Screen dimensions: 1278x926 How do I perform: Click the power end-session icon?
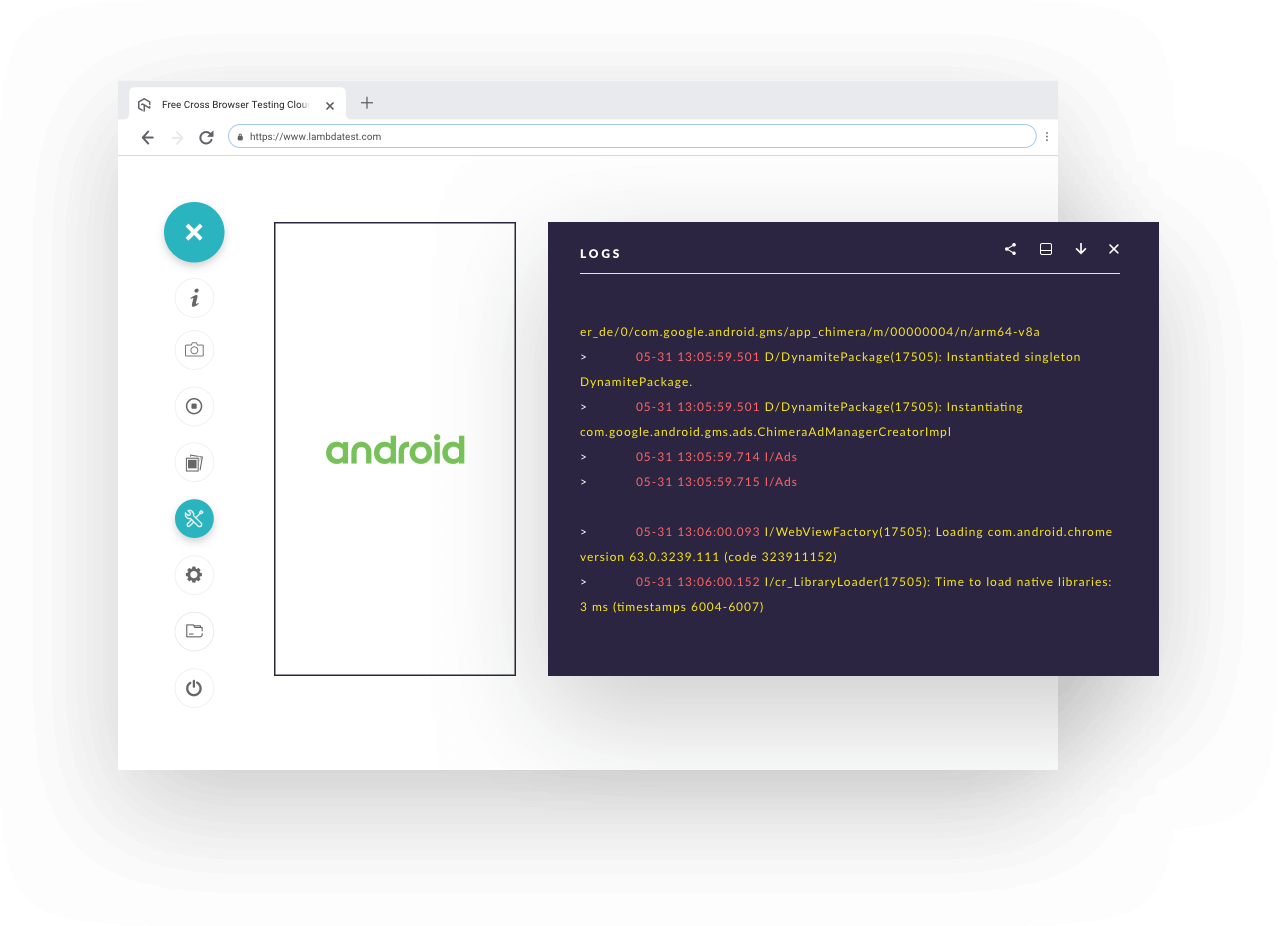click(x=194, y=688)
